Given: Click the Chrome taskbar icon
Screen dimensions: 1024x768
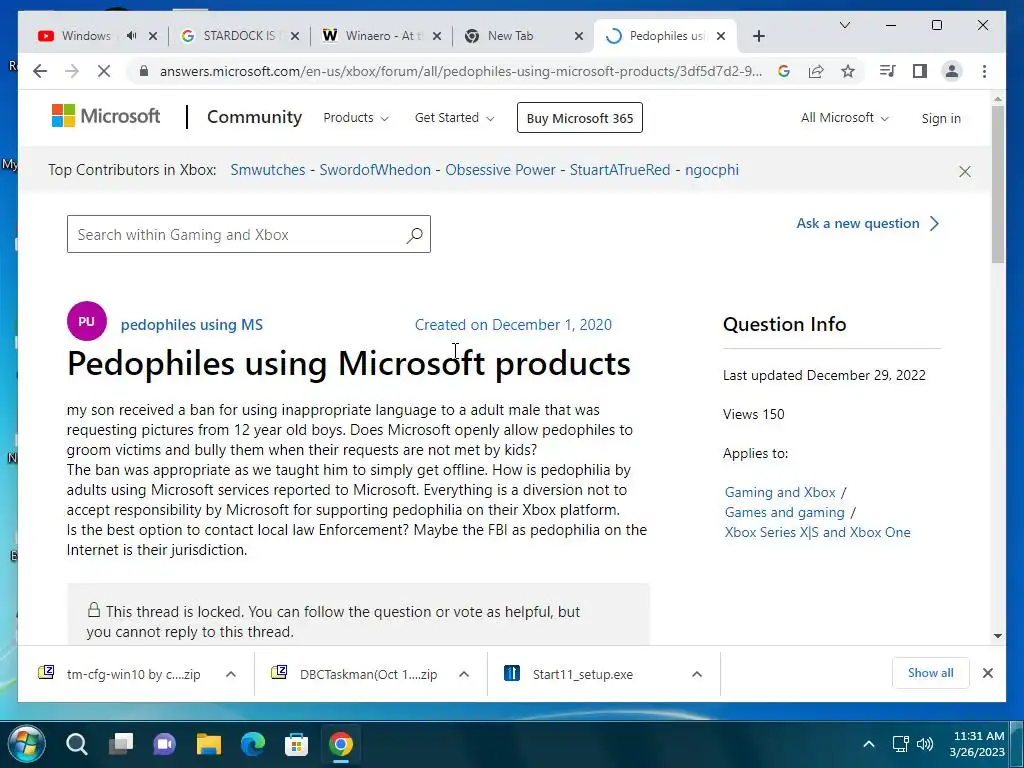Looking at the screenshot, I should tap(341, 744).
